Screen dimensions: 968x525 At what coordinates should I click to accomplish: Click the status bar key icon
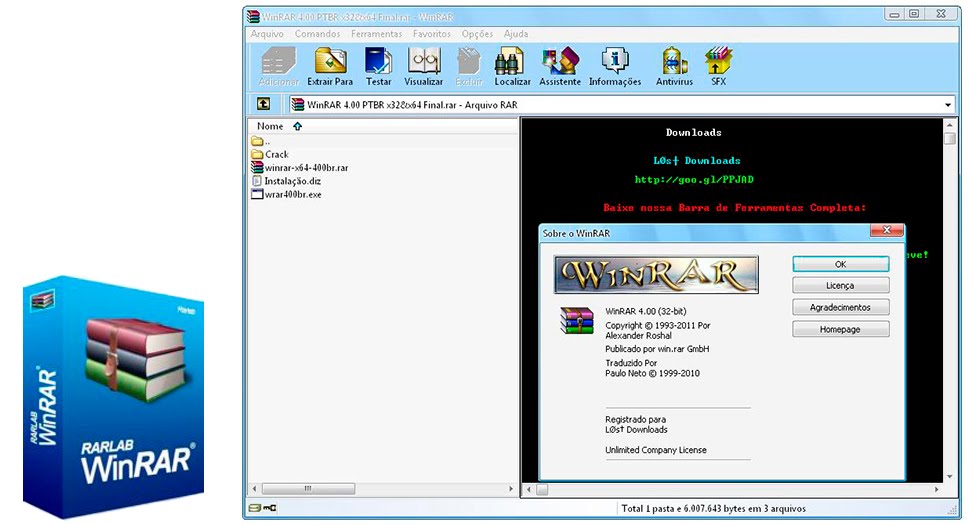(x=270, y=508)
